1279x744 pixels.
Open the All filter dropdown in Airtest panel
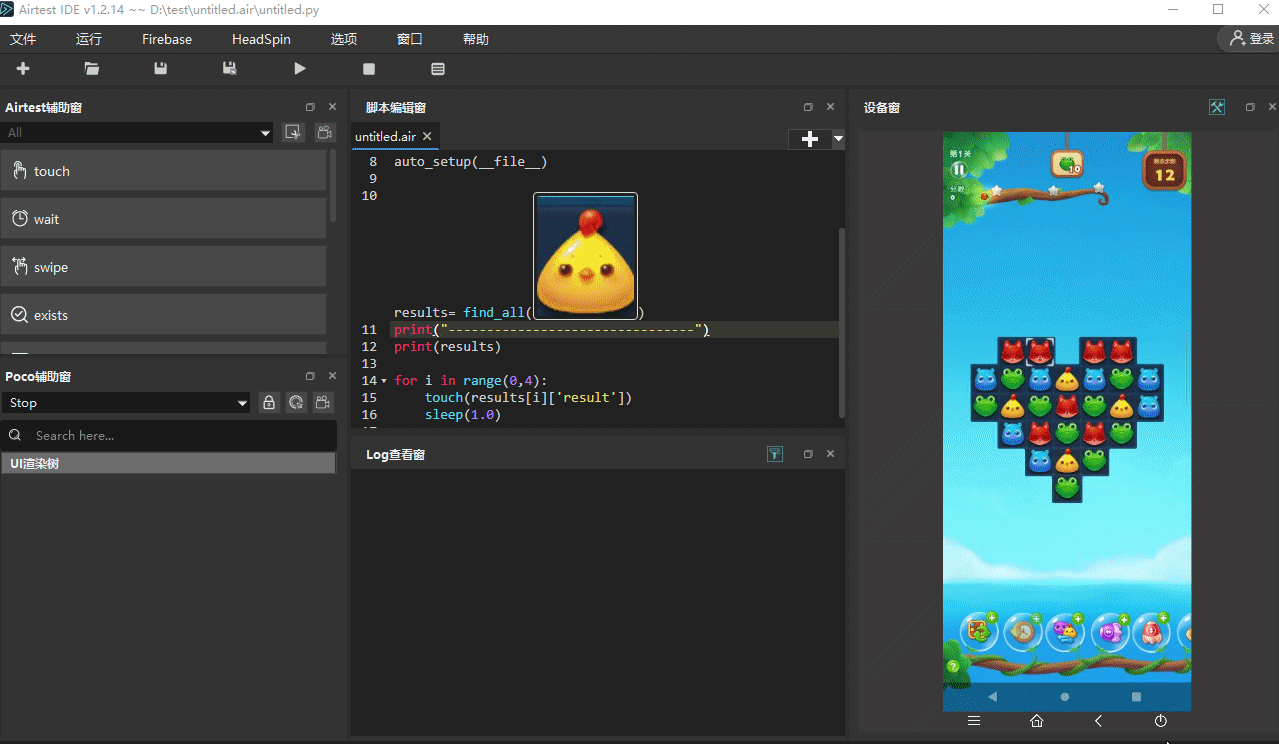[x=138, y=132]
